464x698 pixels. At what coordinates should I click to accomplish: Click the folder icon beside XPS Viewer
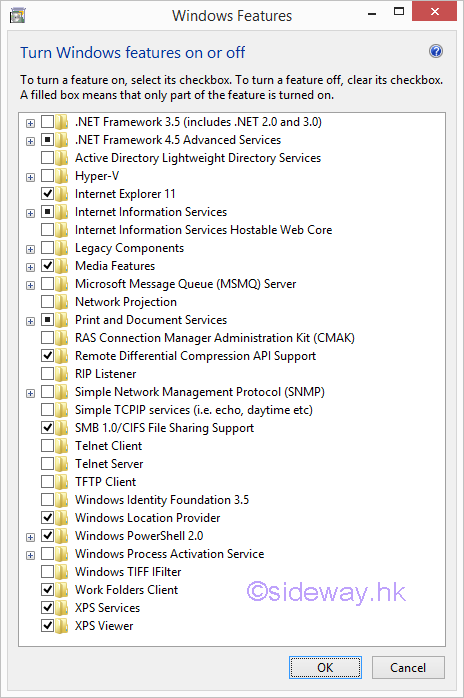[x=62, y=625]
